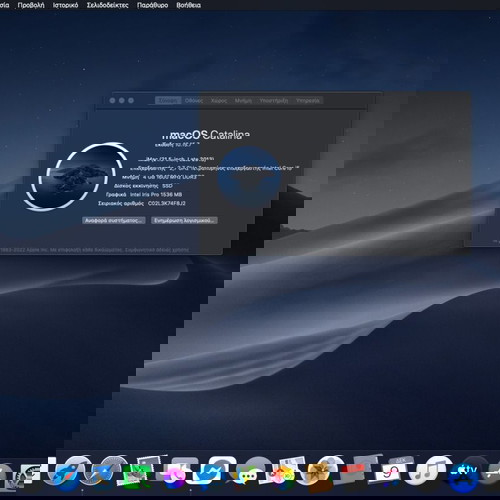Viewport: 500px width, 500px height.
Task: Open the Ιστορικό menu
Action: pos(65,5)
